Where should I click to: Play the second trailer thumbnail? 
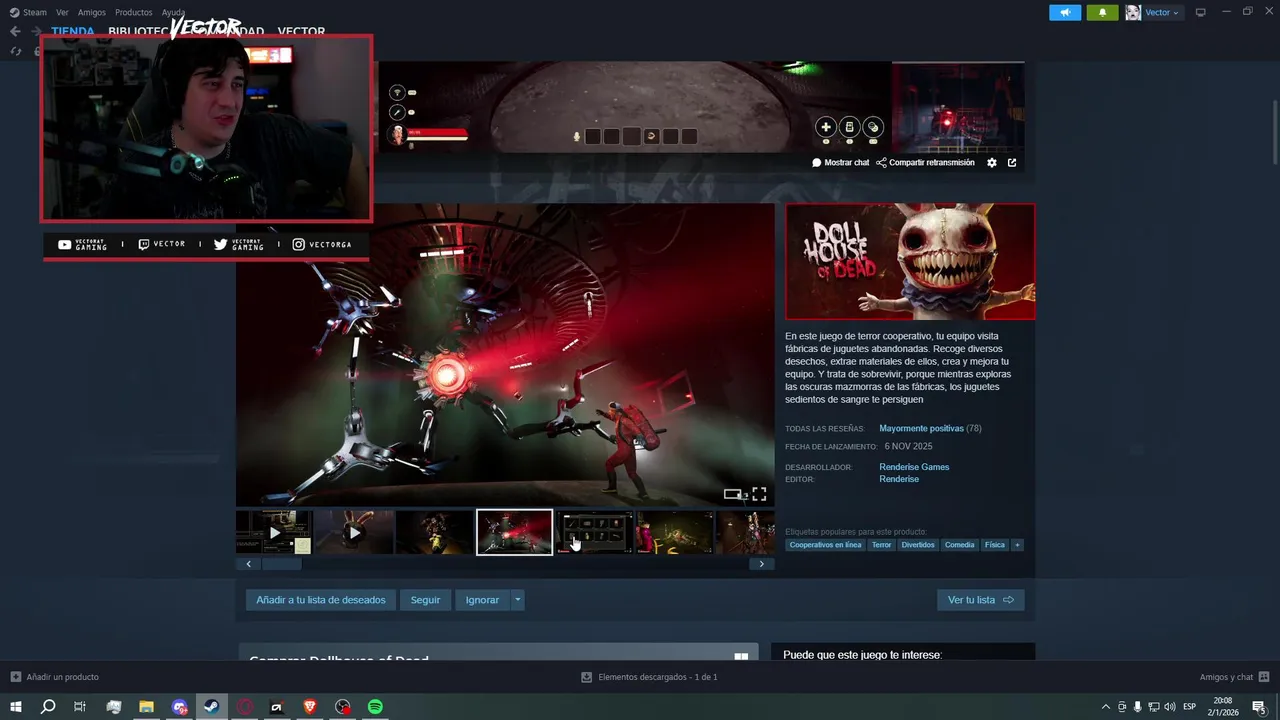(x=354, y=532)
